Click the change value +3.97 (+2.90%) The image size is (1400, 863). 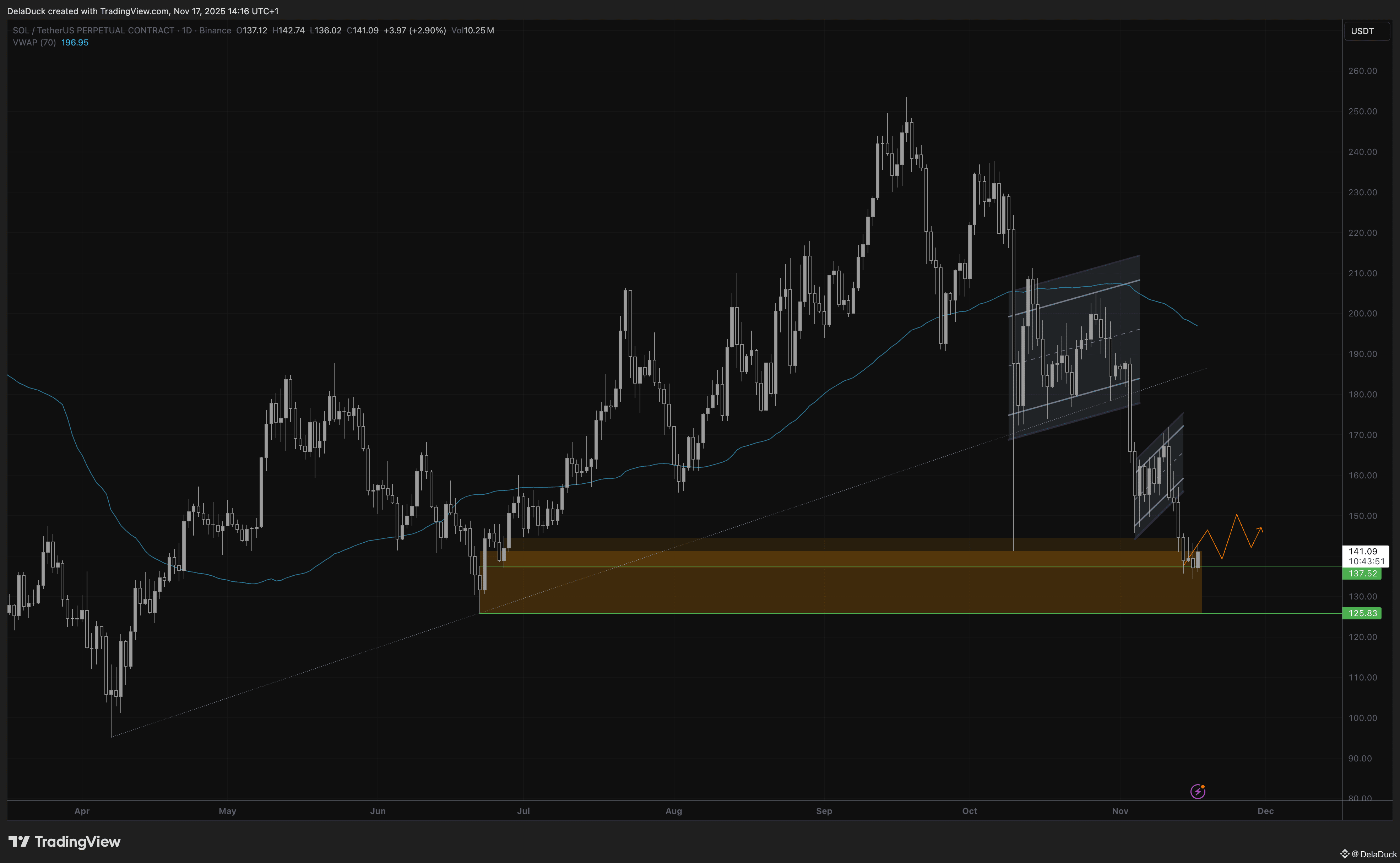tap(415, 30)
